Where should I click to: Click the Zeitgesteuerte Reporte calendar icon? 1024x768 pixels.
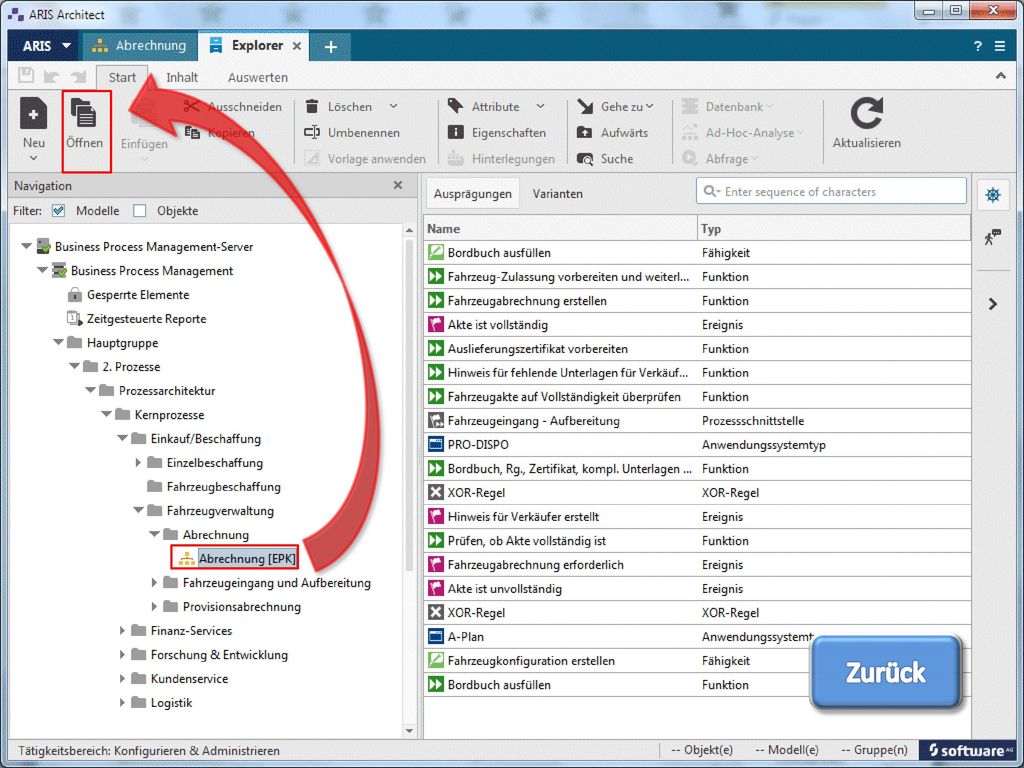coord(74,319)
